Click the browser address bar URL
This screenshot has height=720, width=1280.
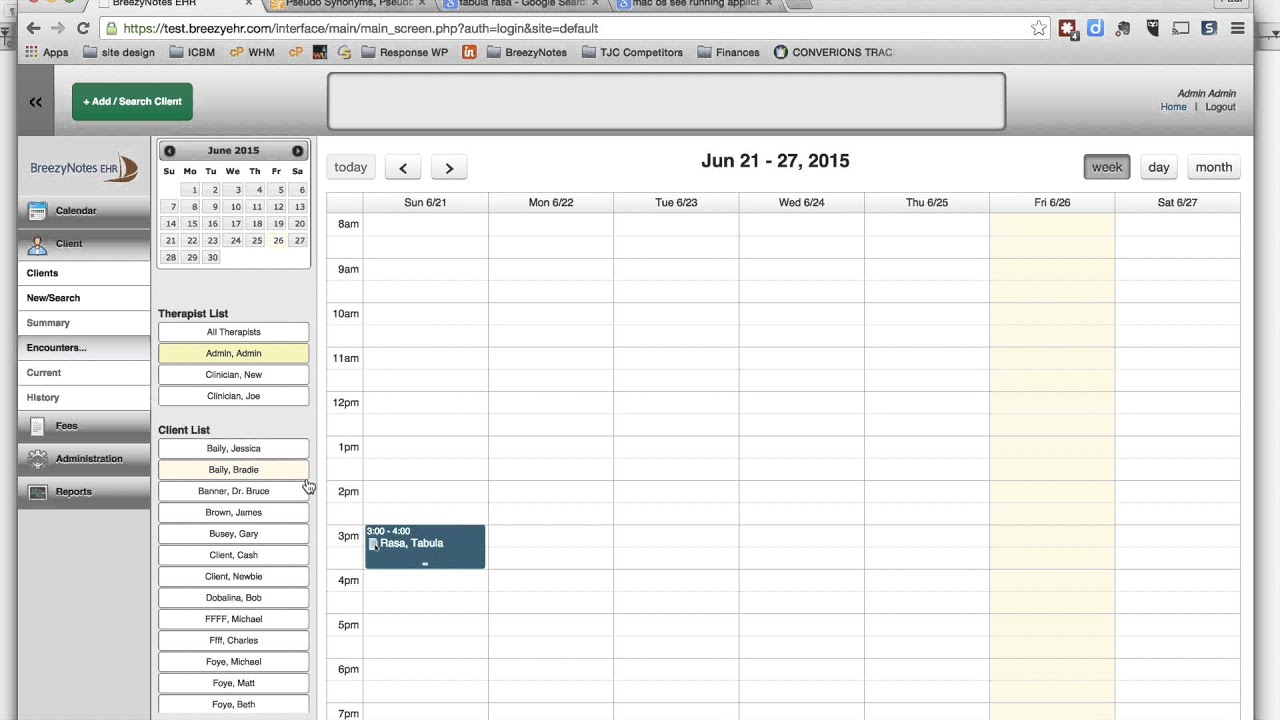[361, 29]
